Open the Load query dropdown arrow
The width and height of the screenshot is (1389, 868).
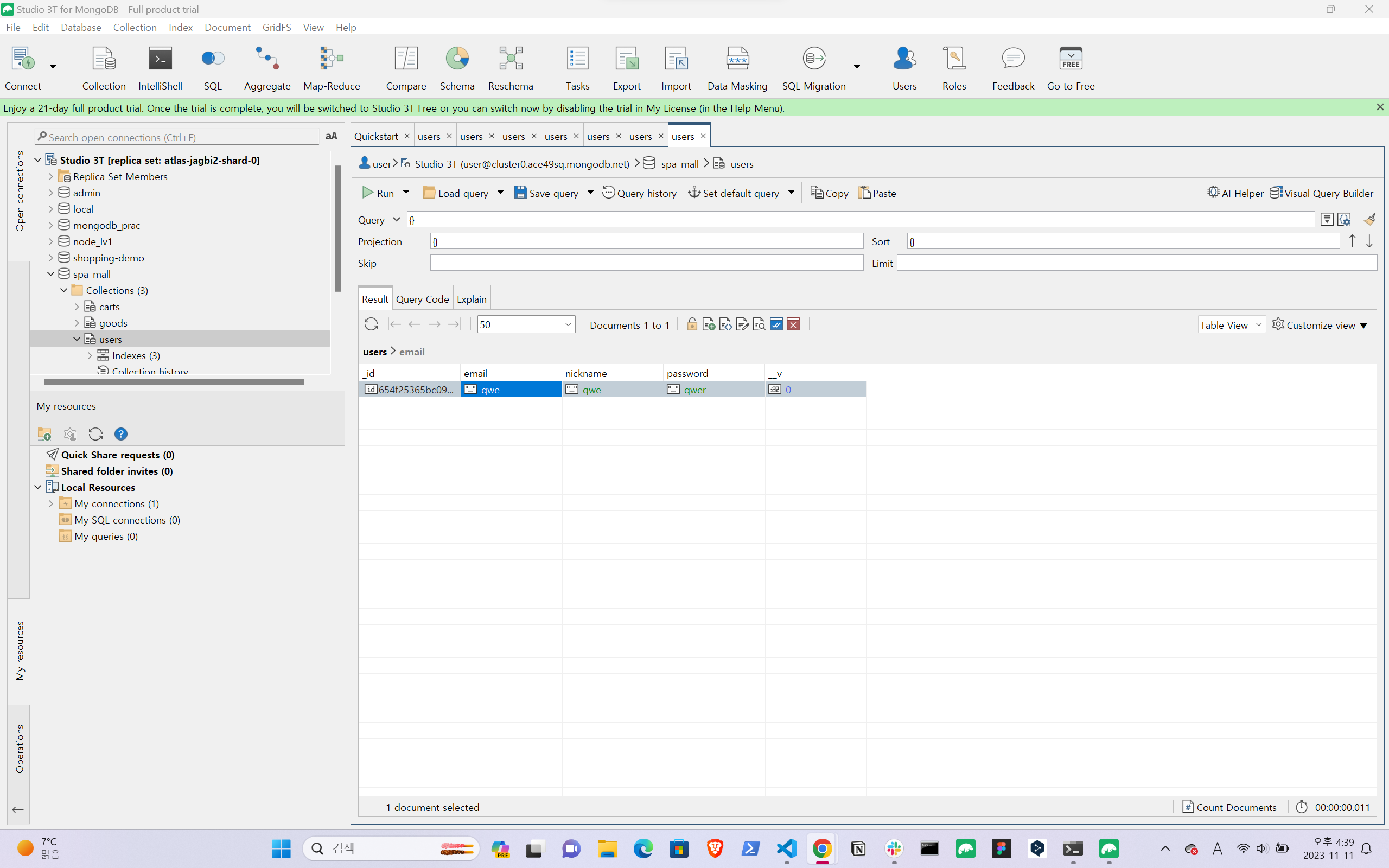tap(500, 192)
